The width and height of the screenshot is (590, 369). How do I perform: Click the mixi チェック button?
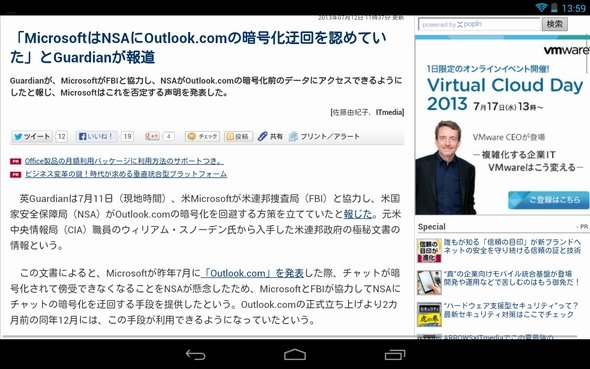click(x=202, y=136)
